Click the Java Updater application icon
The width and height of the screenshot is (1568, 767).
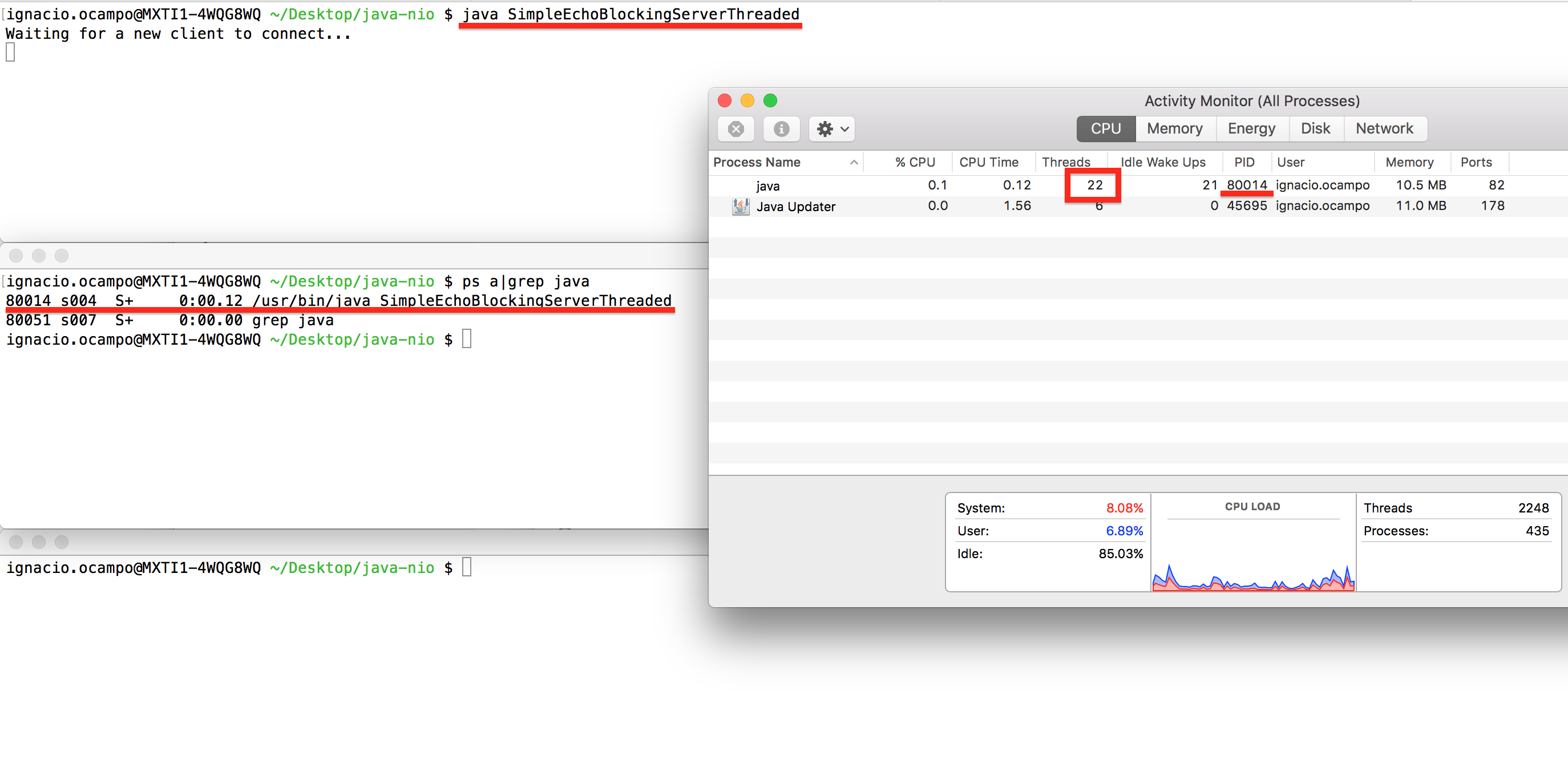pos(739,206)
